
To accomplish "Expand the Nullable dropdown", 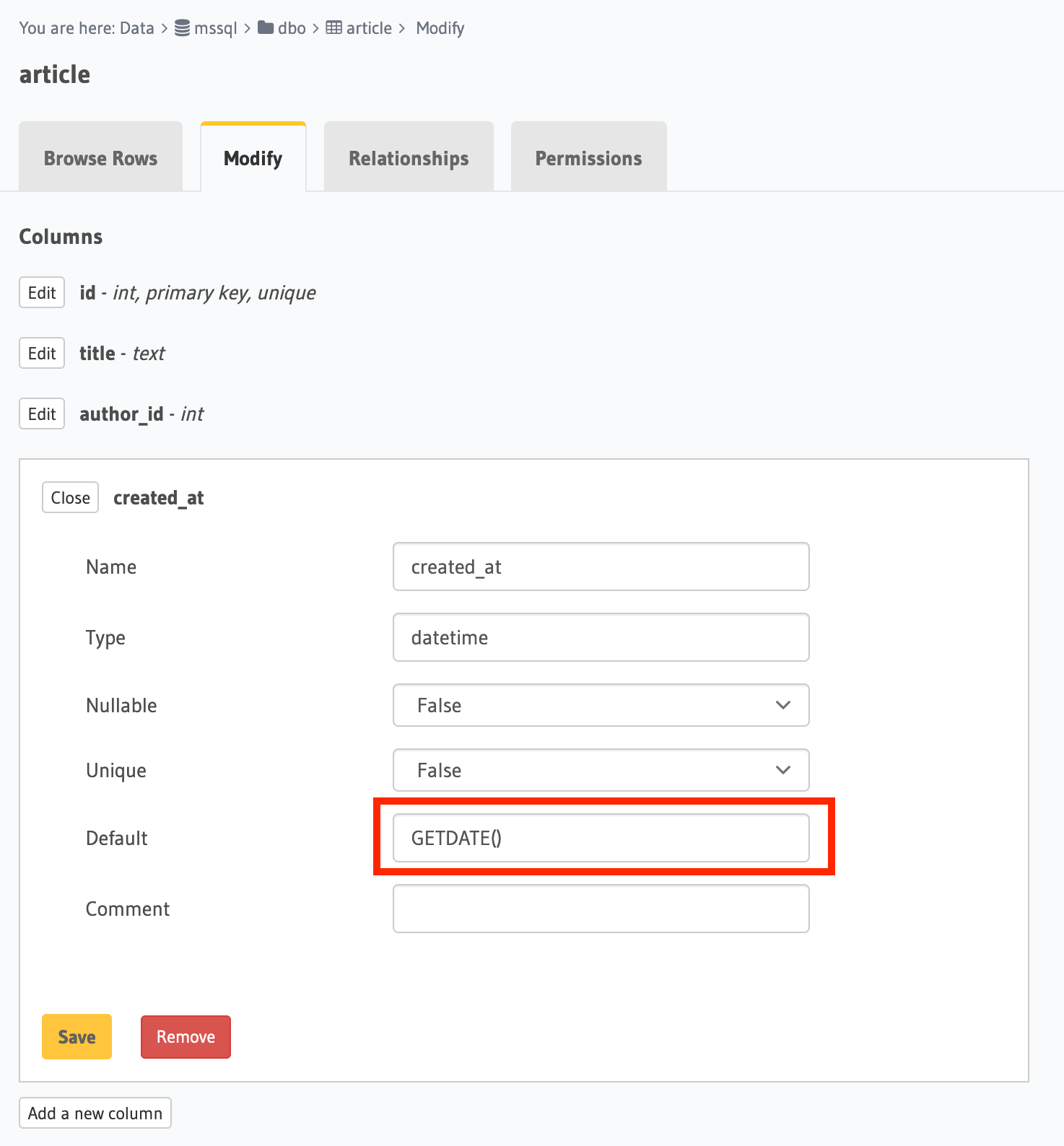I will (x=601, y=705).
